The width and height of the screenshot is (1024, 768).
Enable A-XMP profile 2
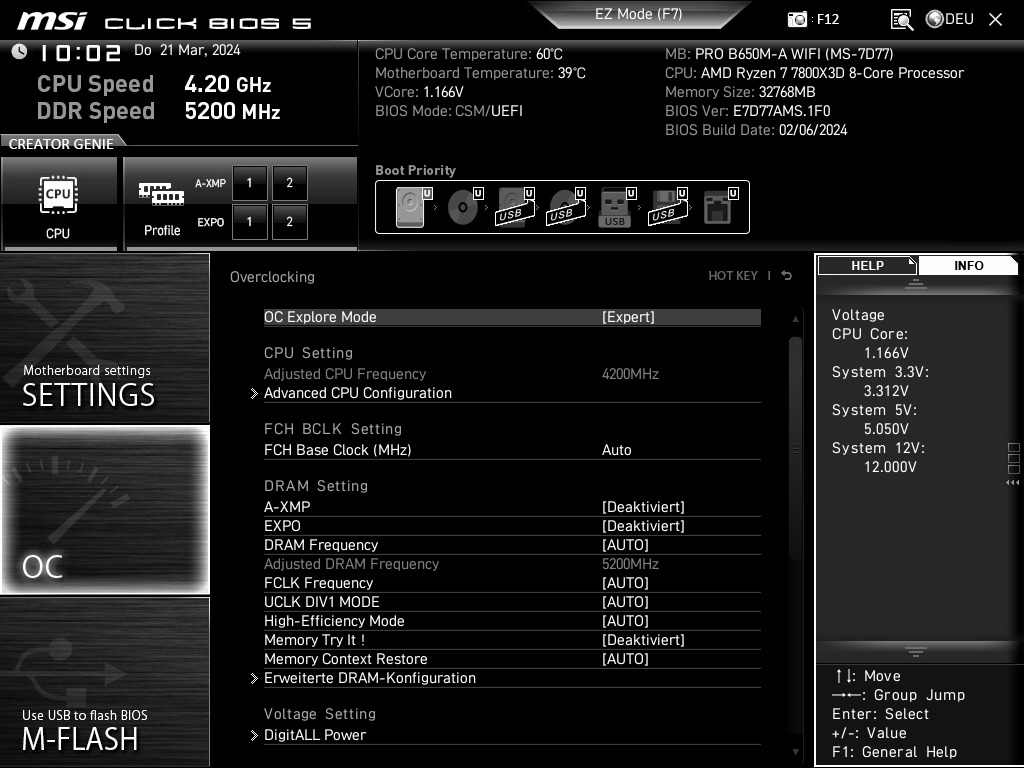[290, 183]
